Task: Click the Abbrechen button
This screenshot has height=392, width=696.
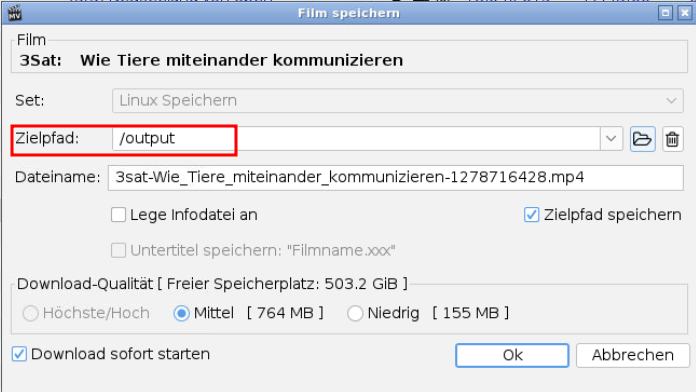Action: point(633,355)
